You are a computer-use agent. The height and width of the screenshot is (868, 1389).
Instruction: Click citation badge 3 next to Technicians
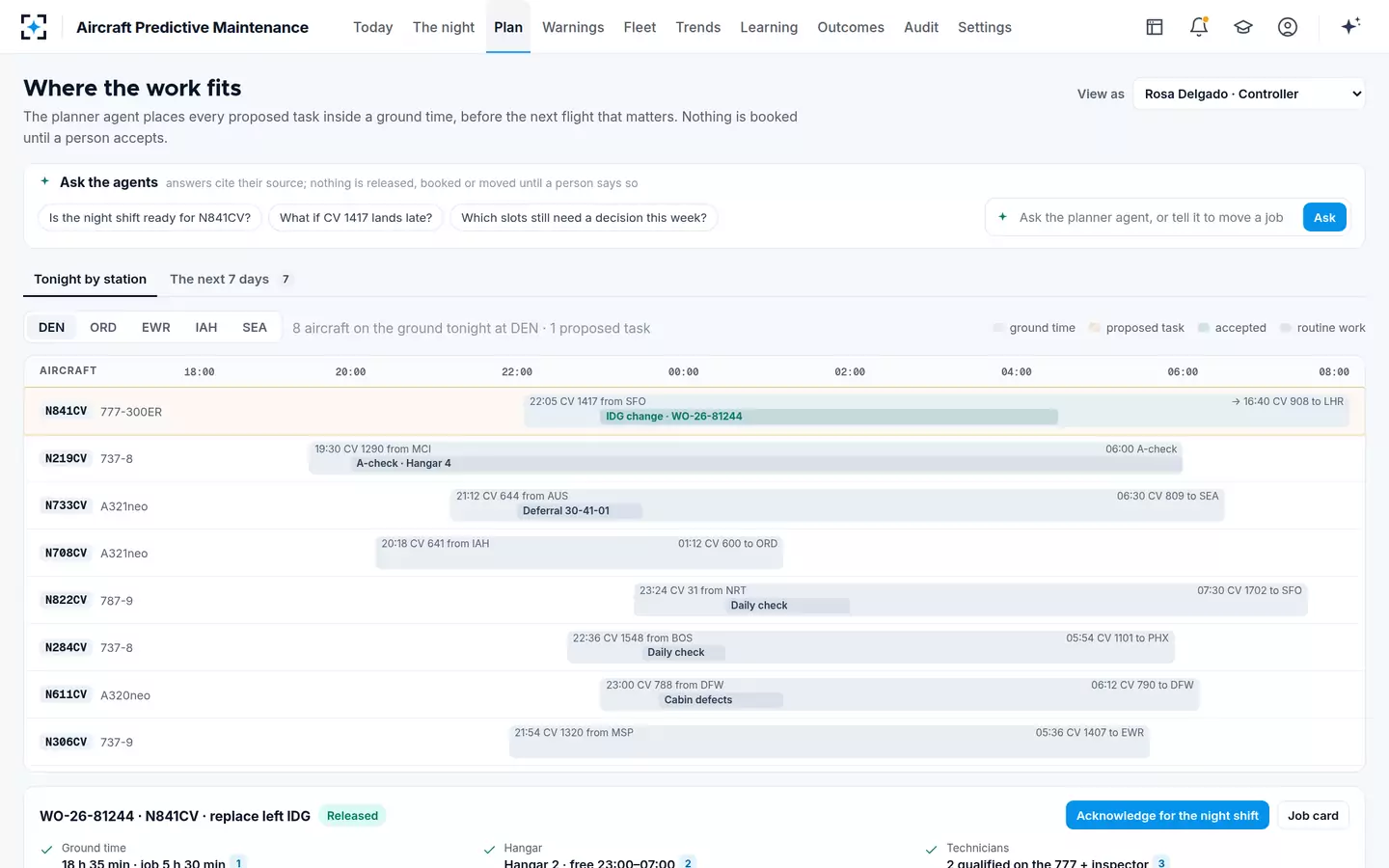[1161, 863]
